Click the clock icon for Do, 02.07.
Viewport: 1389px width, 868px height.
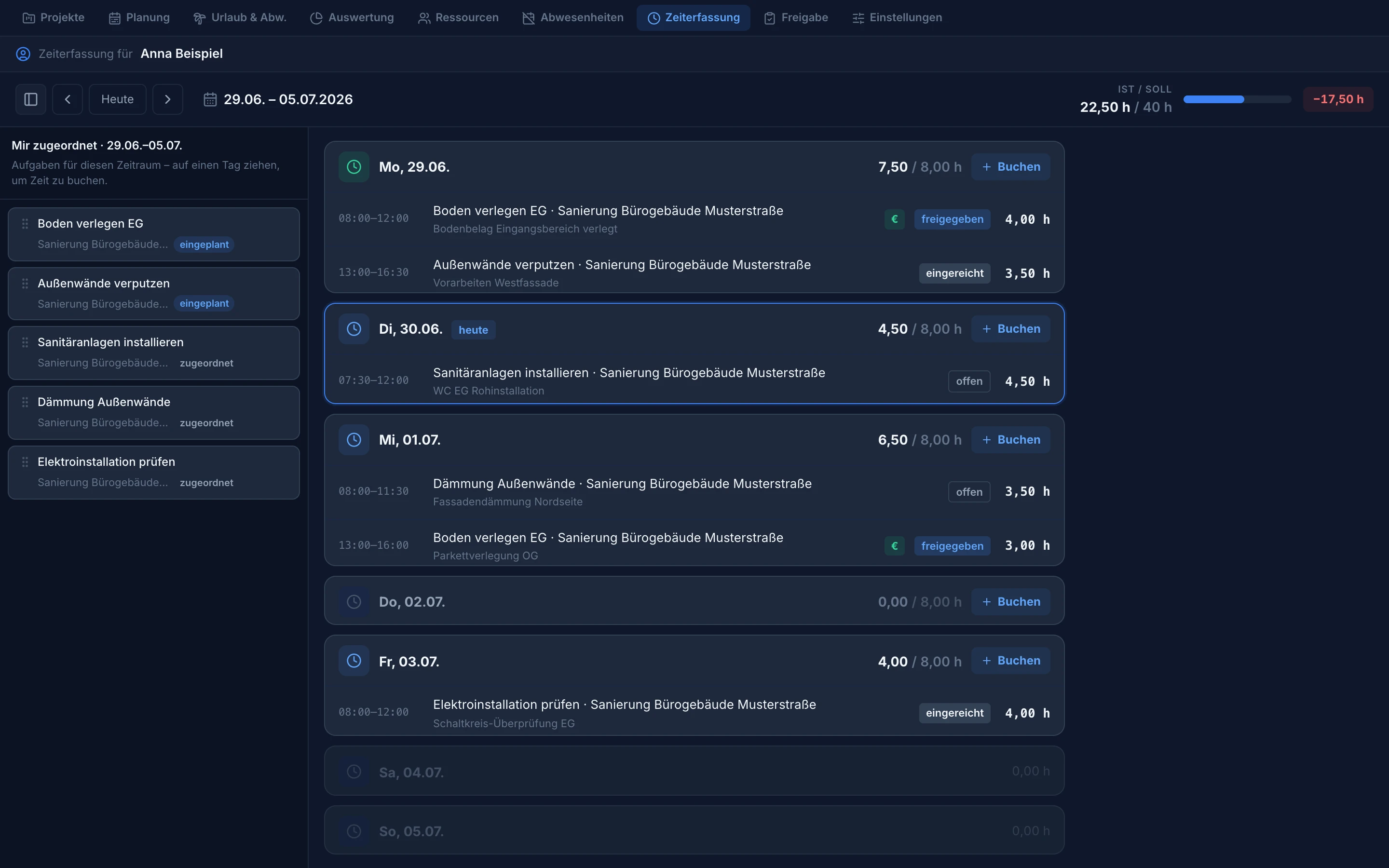(x=354, y=602)
